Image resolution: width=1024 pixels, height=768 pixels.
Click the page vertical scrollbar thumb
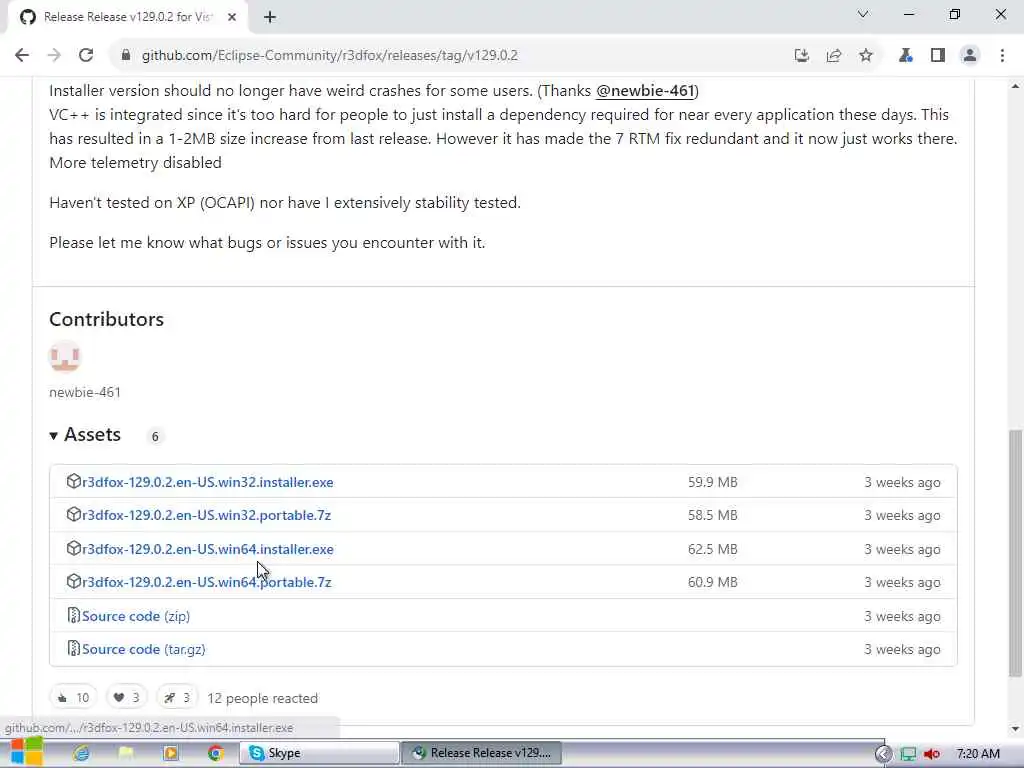pos(1016,554)
